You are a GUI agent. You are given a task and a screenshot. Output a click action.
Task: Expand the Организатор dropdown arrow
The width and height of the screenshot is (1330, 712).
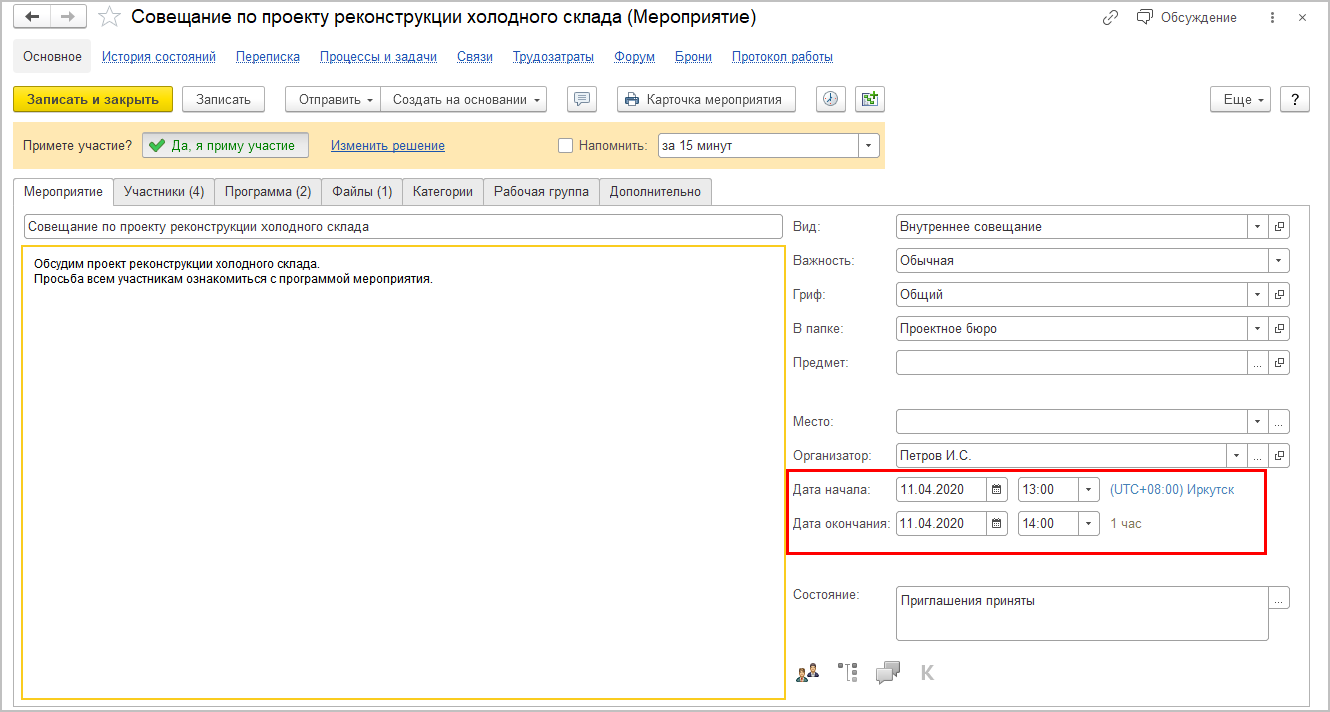click(x=1237, y=456)
